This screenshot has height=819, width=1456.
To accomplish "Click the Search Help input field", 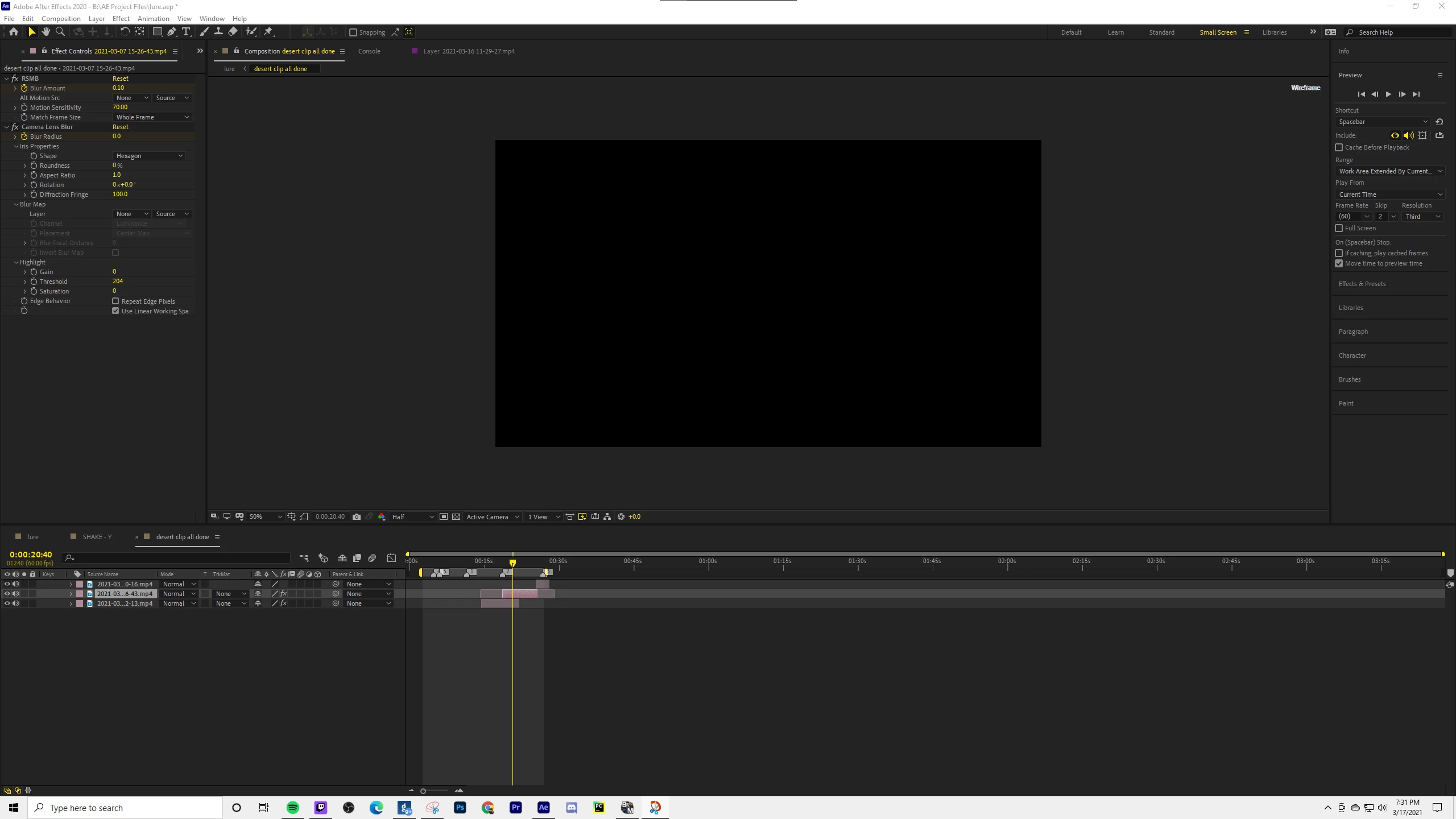I will pos(1399,32).
